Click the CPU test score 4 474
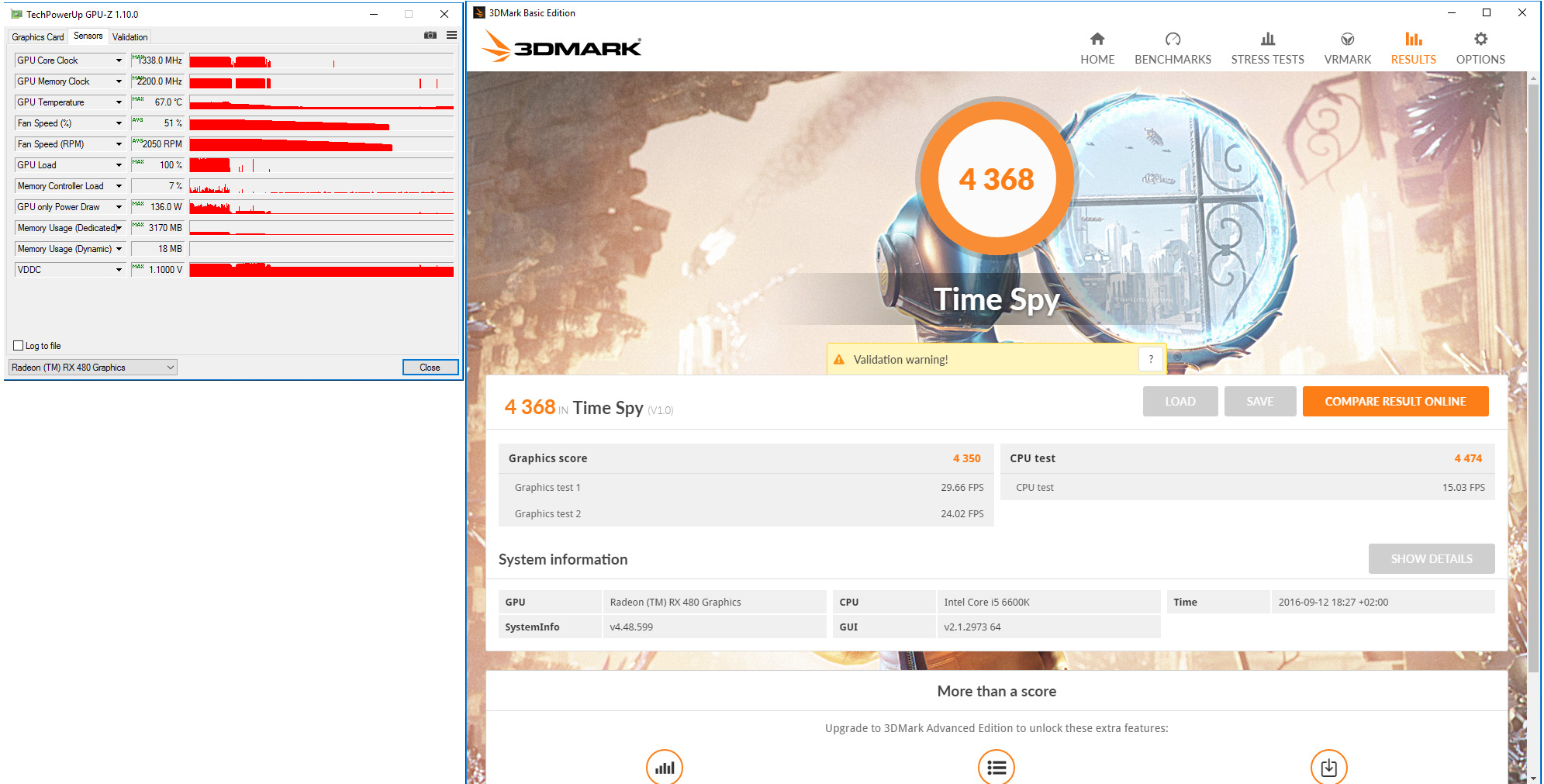This screenshot has height=784, width=1544. tap(1468, 458)
